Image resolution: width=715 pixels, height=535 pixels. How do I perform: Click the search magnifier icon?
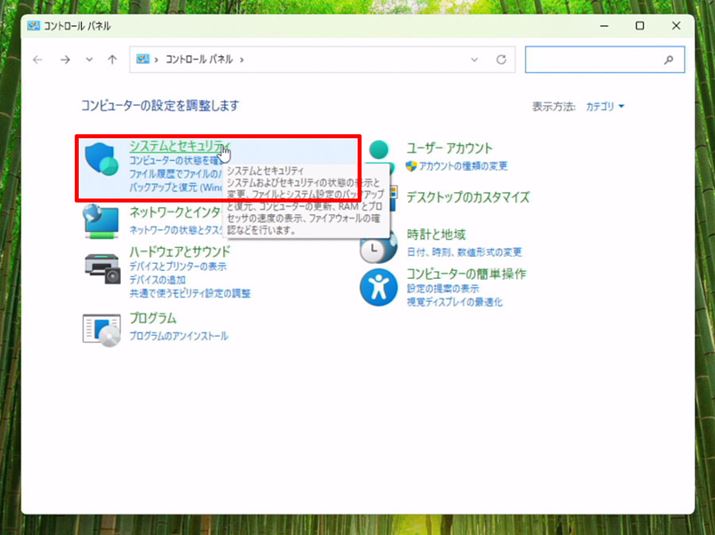click(x=668, y=59)
